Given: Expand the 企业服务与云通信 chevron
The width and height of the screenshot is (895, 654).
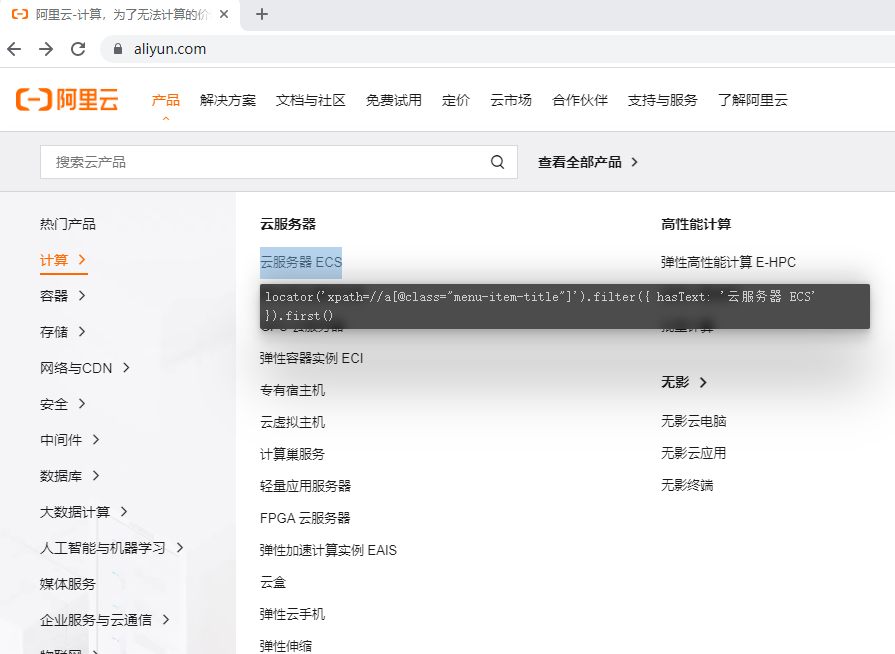Looking at the screenshot, I should point(166,619).
